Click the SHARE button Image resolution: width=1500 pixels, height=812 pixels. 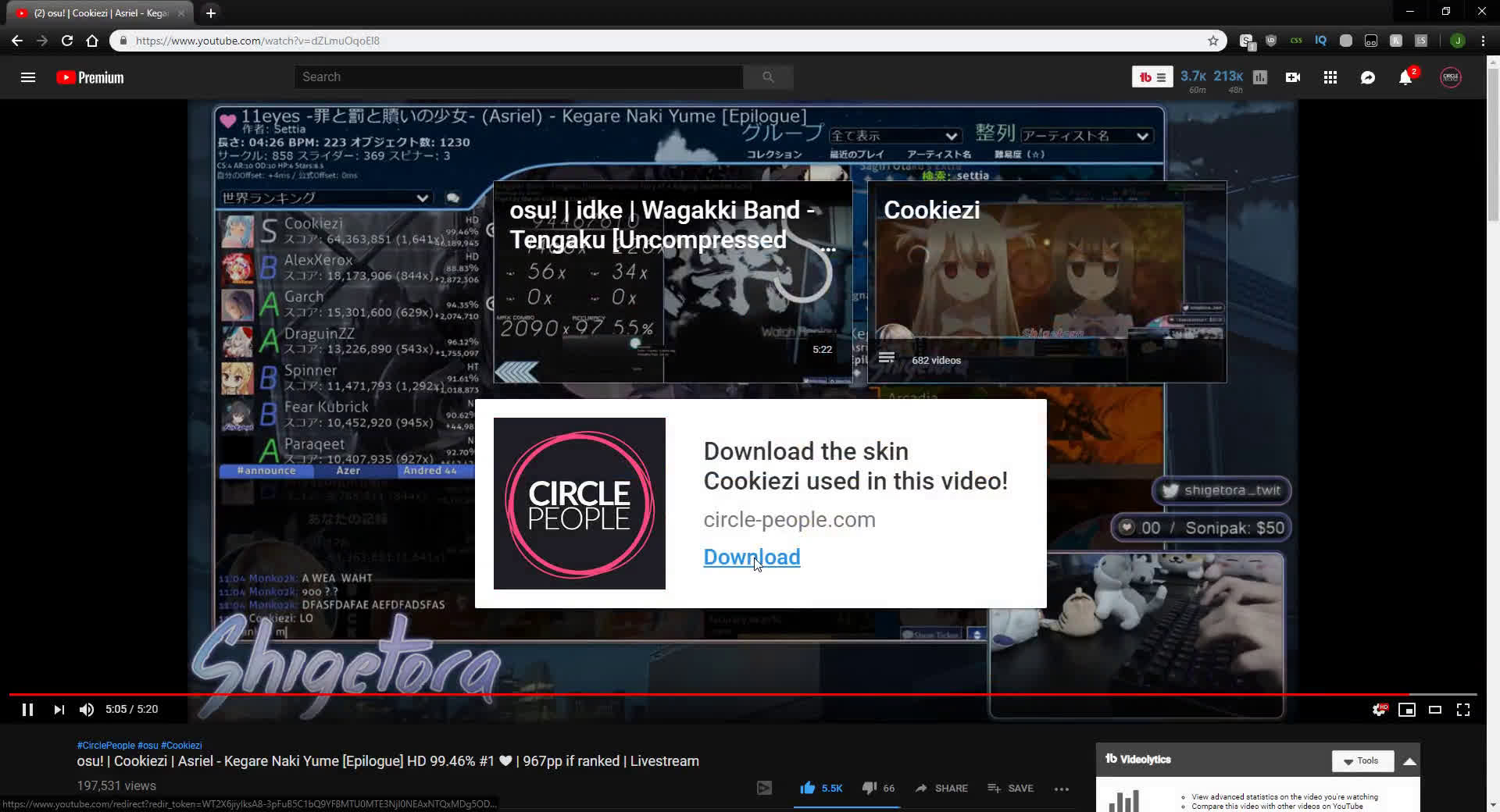coord(941,789)
